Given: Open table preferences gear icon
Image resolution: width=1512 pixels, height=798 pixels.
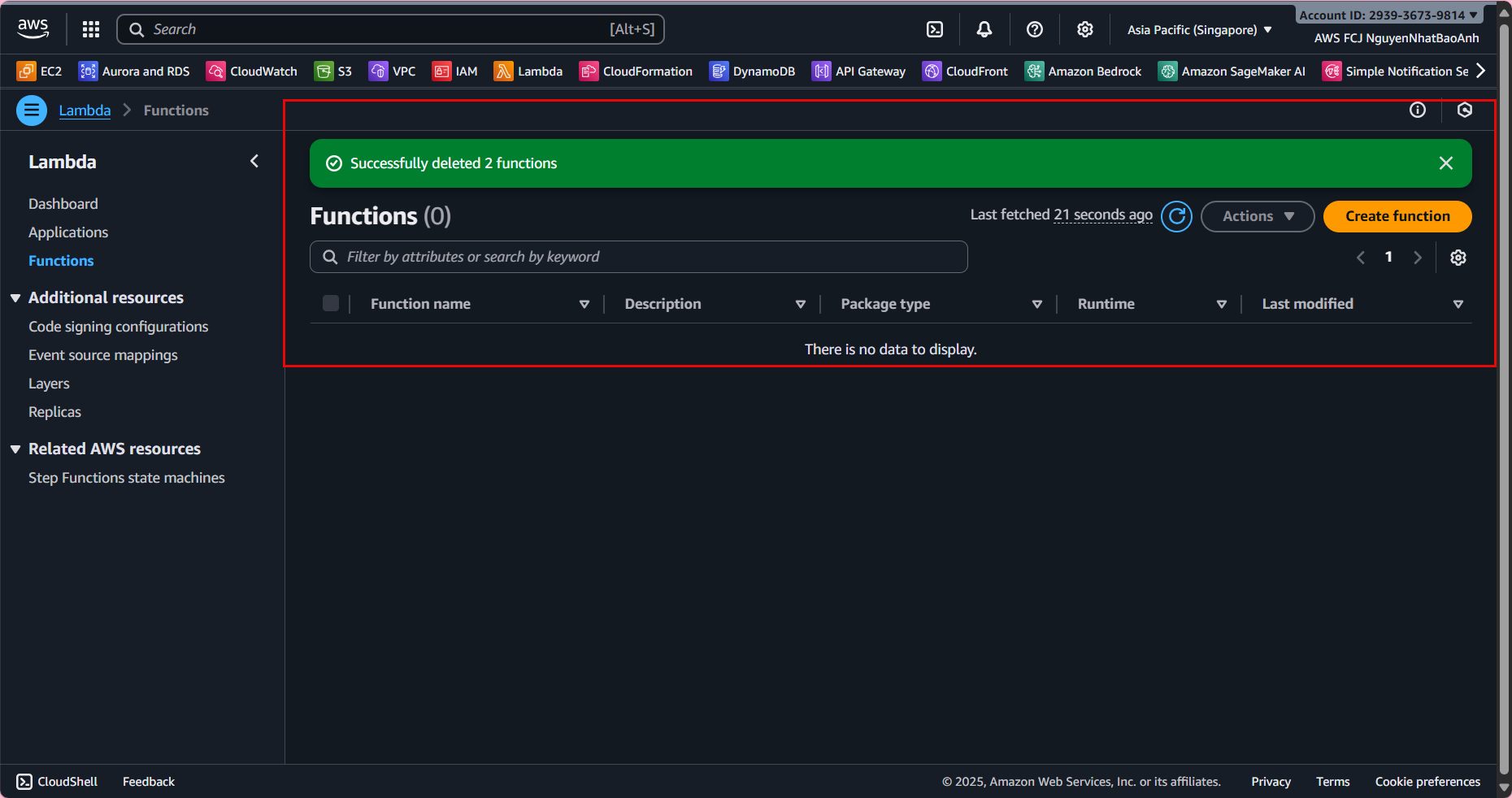Looking at the screenshot, I should pyautogui.click(x=1458, y=258).
